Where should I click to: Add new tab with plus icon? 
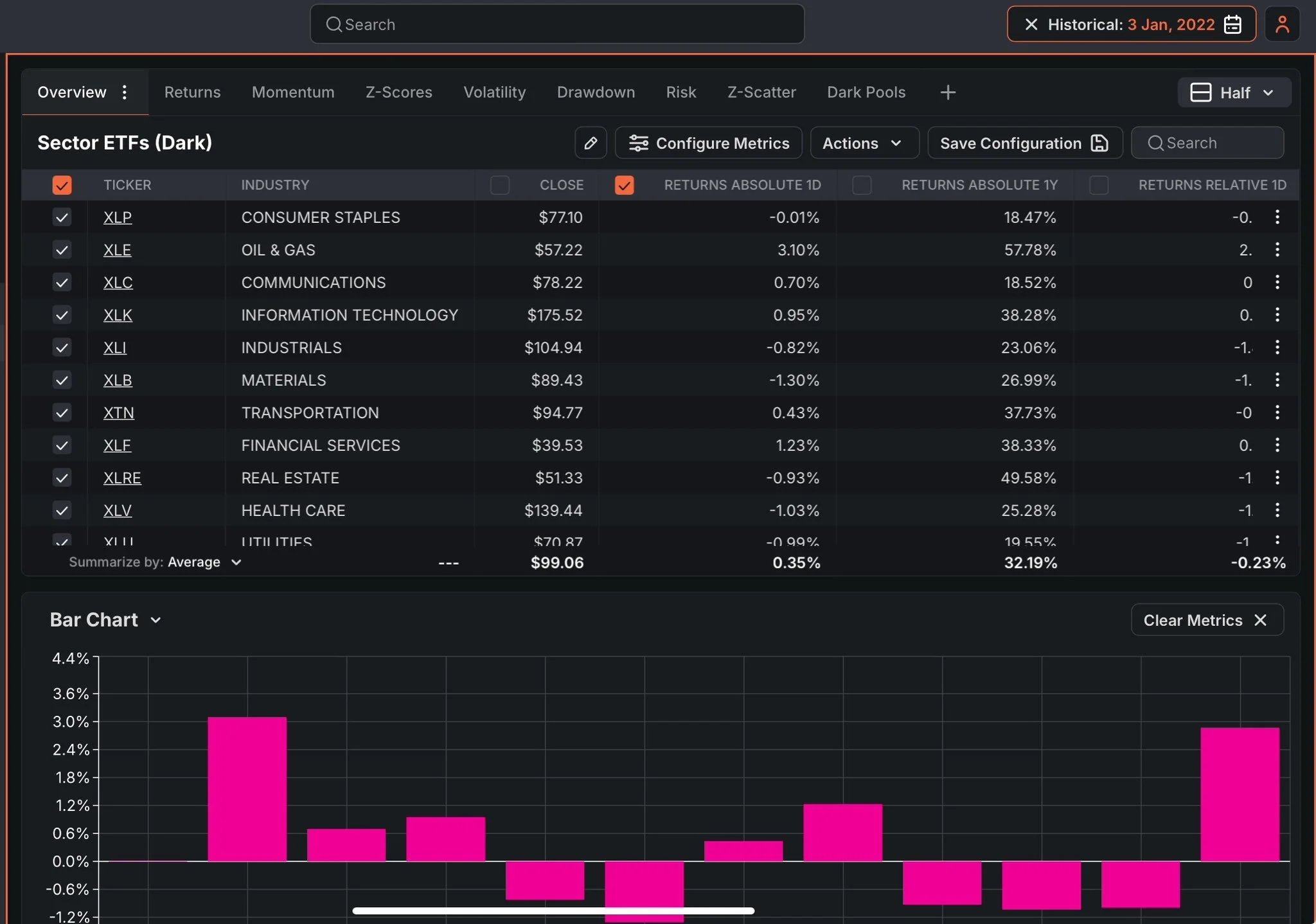(x=948, y=93)
